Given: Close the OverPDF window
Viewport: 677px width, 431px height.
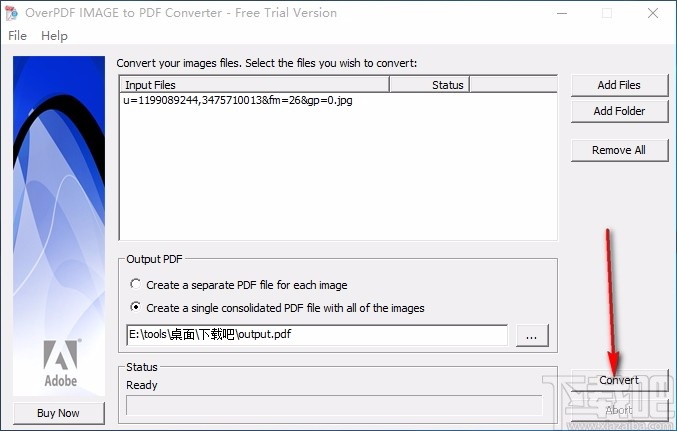Looking at the screenshot, I should (x=652, y=13).
